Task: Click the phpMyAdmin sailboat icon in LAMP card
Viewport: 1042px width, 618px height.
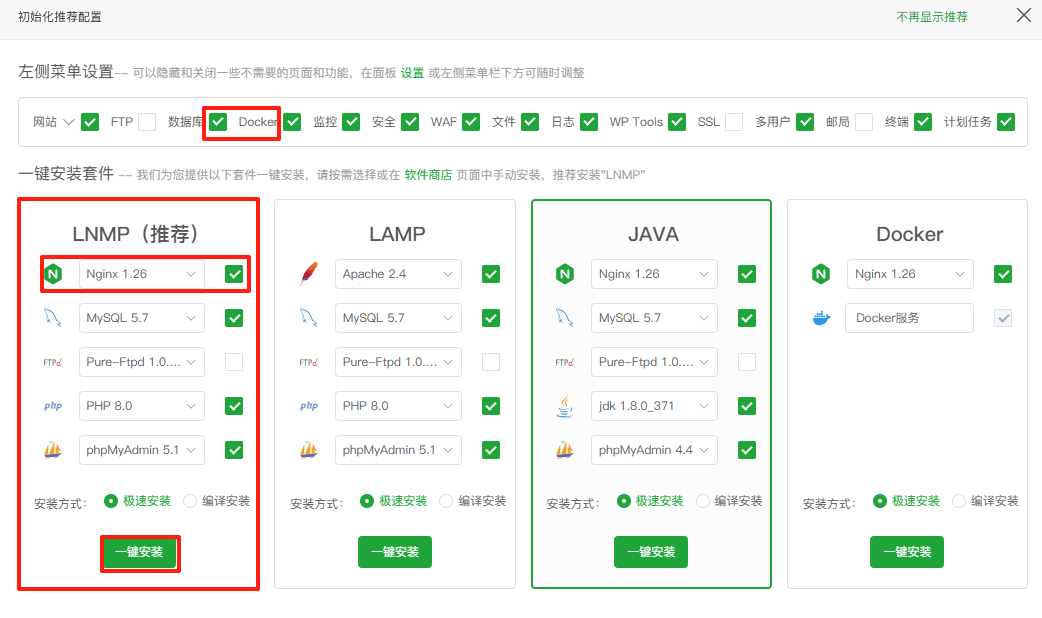Action: tap(309, 450)
